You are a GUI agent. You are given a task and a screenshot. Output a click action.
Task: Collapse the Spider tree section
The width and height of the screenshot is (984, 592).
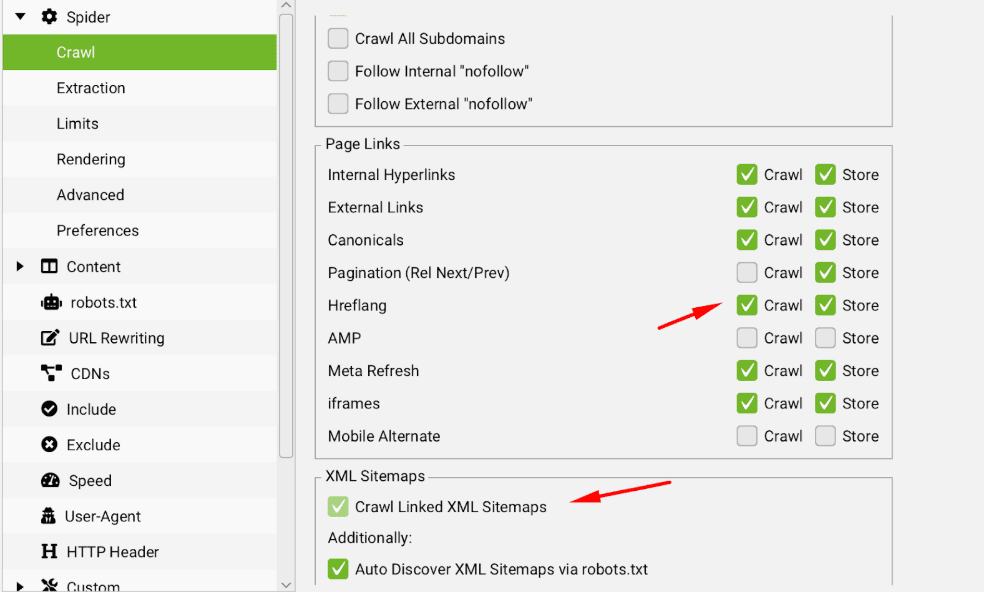pyautogui.click(x=20, y=17)
